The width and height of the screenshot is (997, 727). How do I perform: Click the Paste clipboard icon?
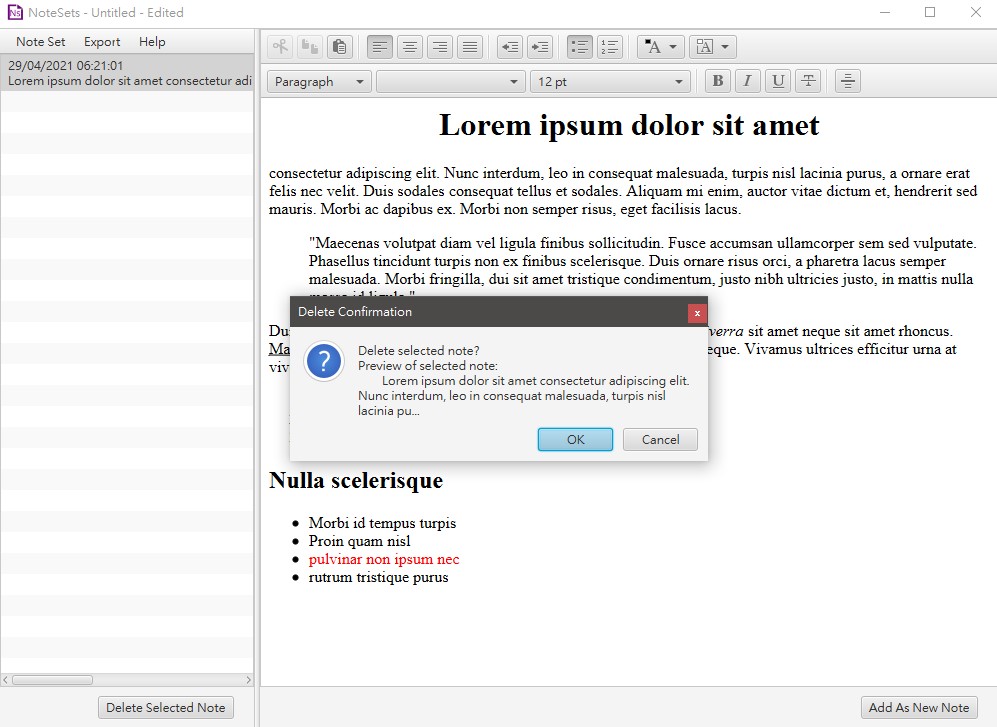pyautogui.click(x=340, y=47)
